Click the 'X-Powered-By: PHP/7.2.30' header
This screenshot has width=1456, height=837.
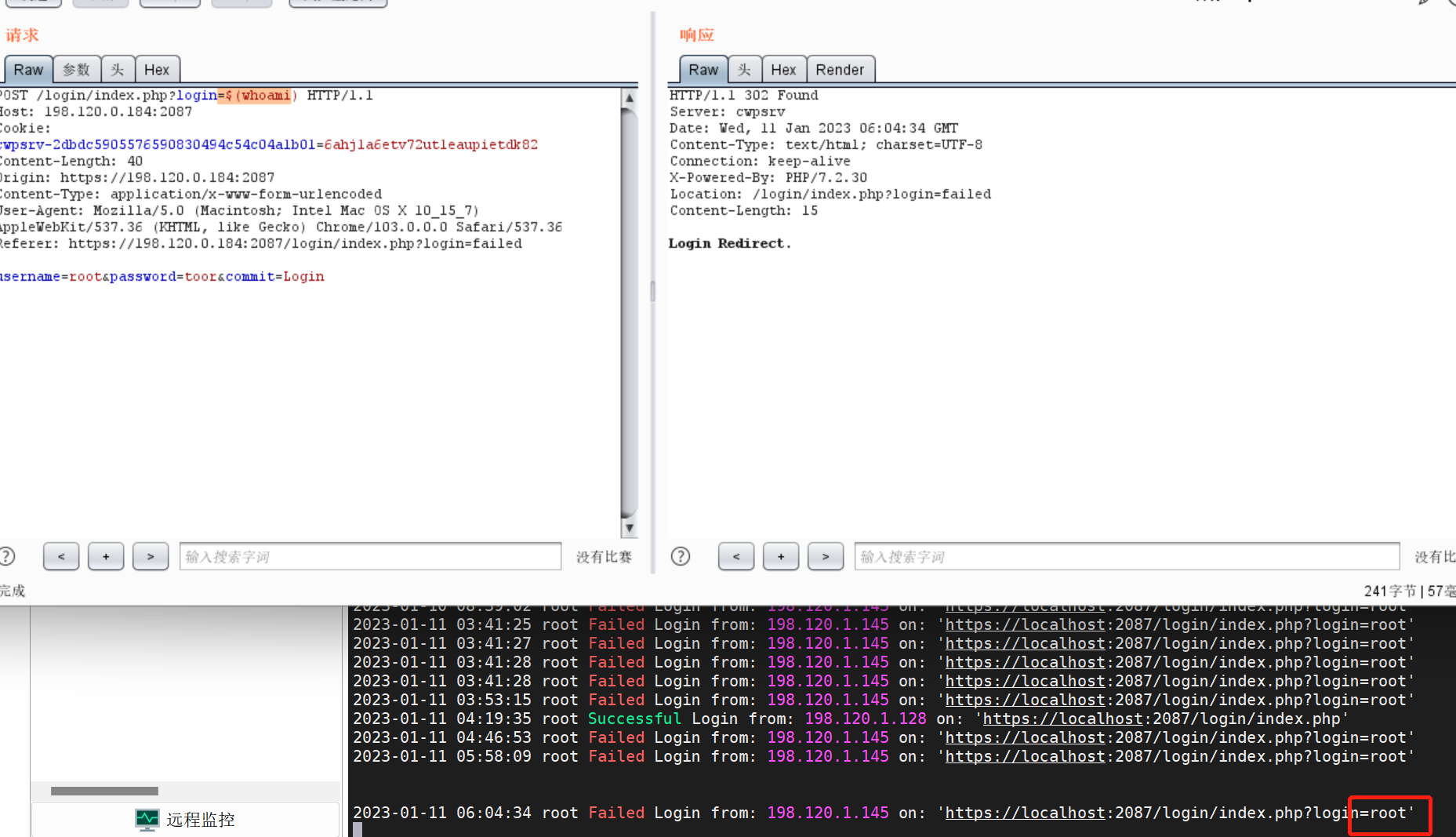click(x=768, y=177)
